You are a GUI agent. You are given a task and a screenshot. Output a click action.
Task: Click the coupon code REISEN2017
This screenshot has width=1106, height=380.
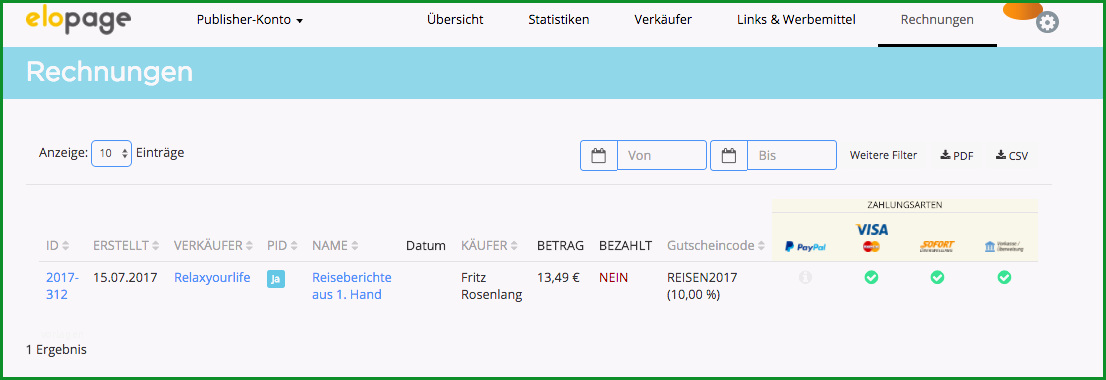702,278
